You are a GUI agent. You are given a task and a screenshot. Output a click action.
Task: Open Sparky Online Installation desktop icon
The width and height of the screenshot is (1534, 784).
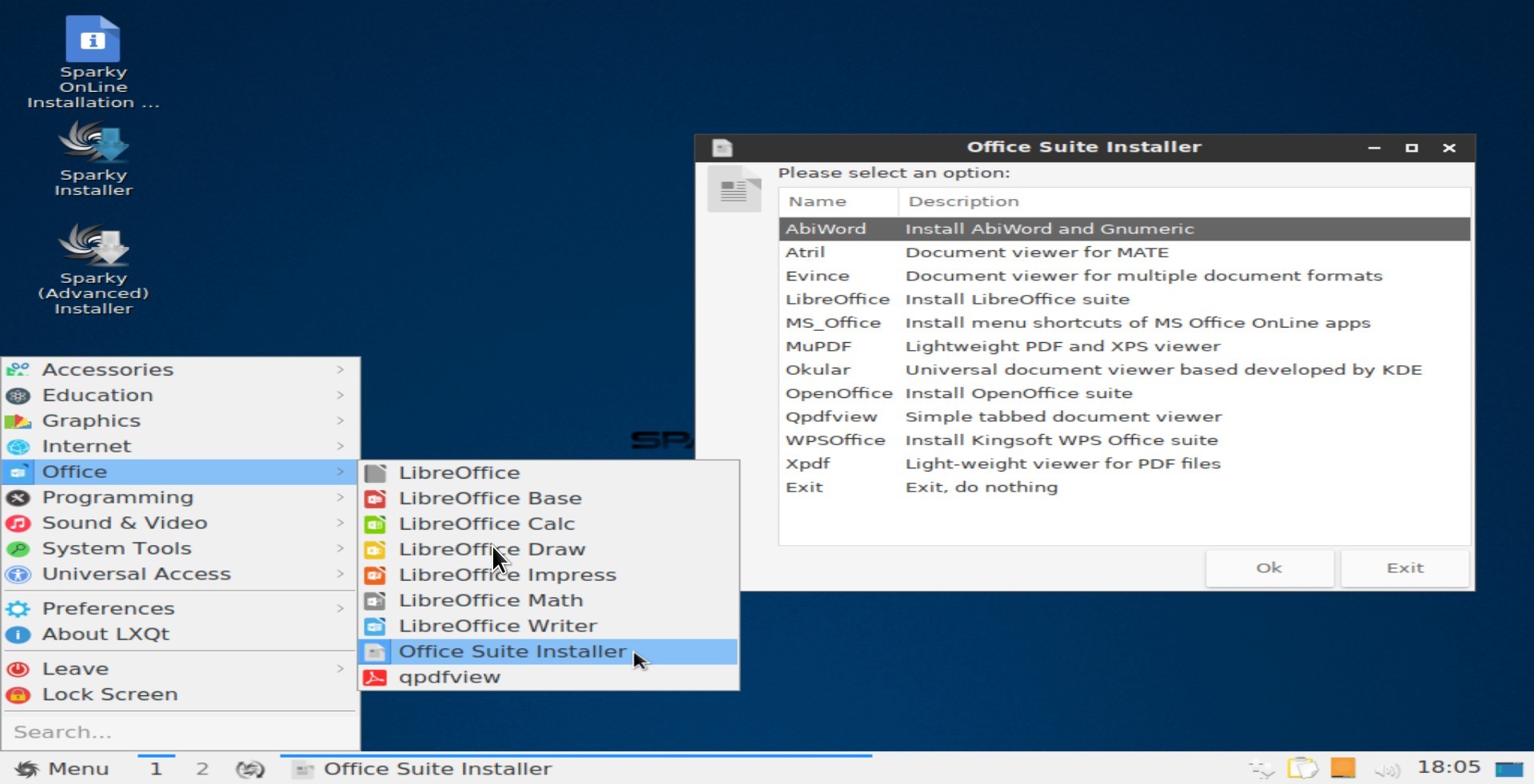[93, 40]
